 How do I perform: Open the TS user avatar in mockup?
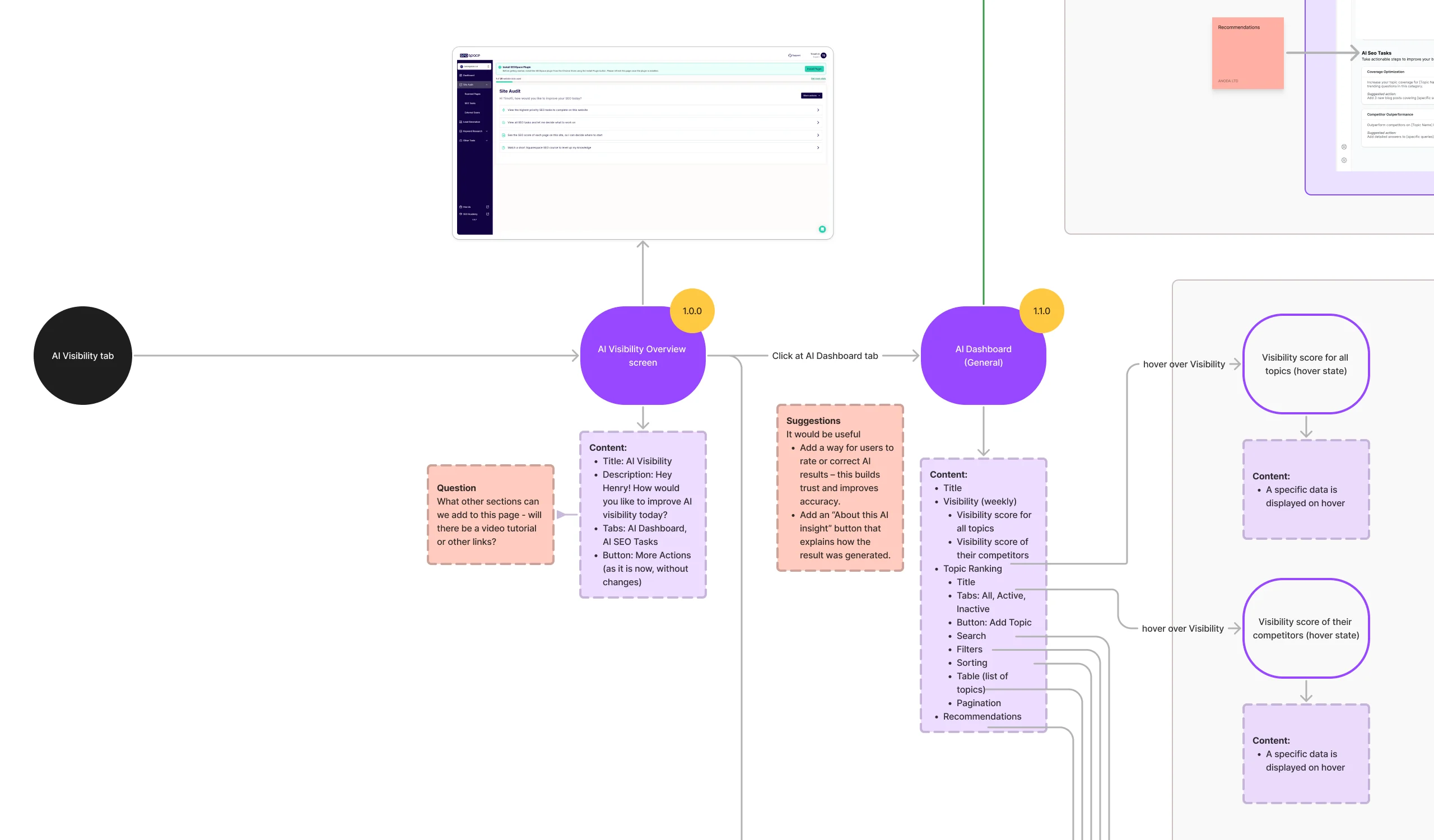[823, 55]
